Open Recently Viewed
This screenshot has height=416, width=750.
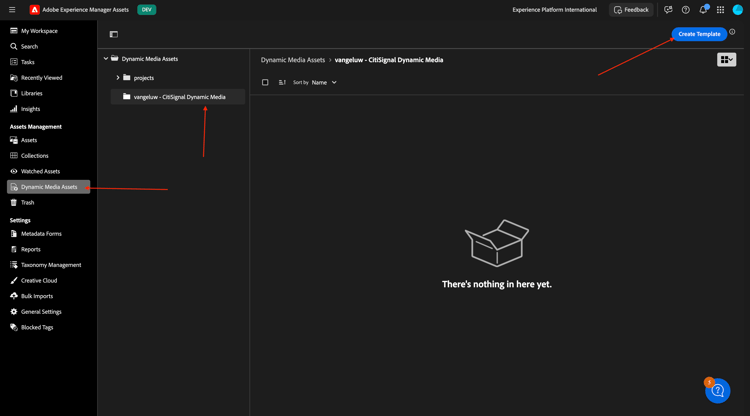pyautogui.click(x=41, y=77)
